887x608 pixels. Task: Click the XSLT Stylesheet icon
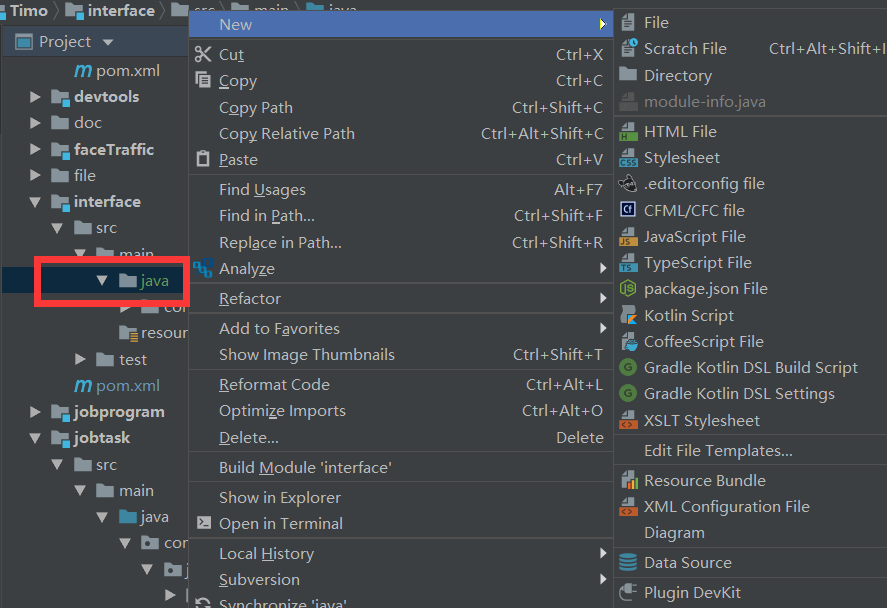pos(628,420)
